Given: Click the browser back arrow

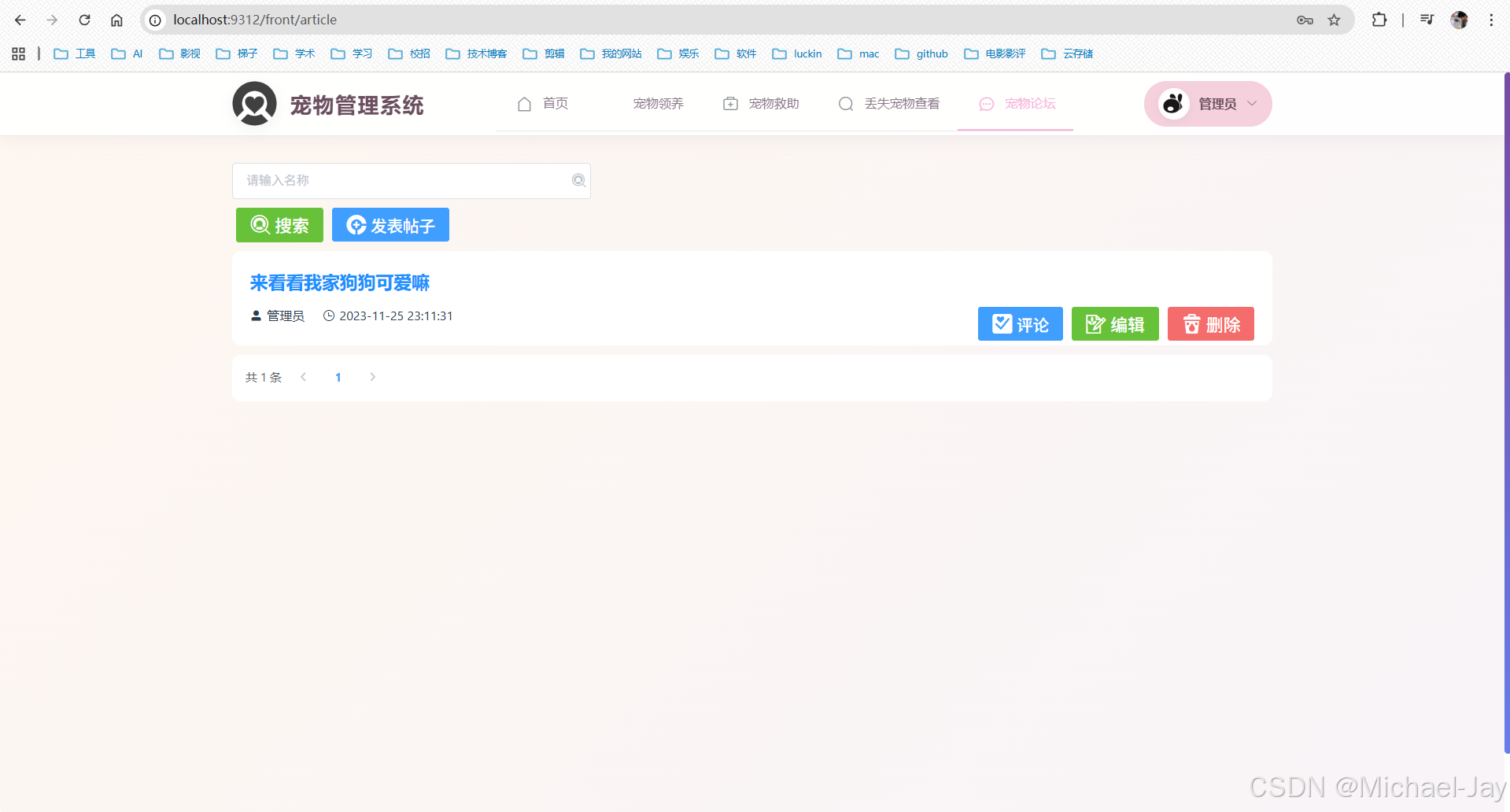Looking at the screenshot, I should pos(20,20).
